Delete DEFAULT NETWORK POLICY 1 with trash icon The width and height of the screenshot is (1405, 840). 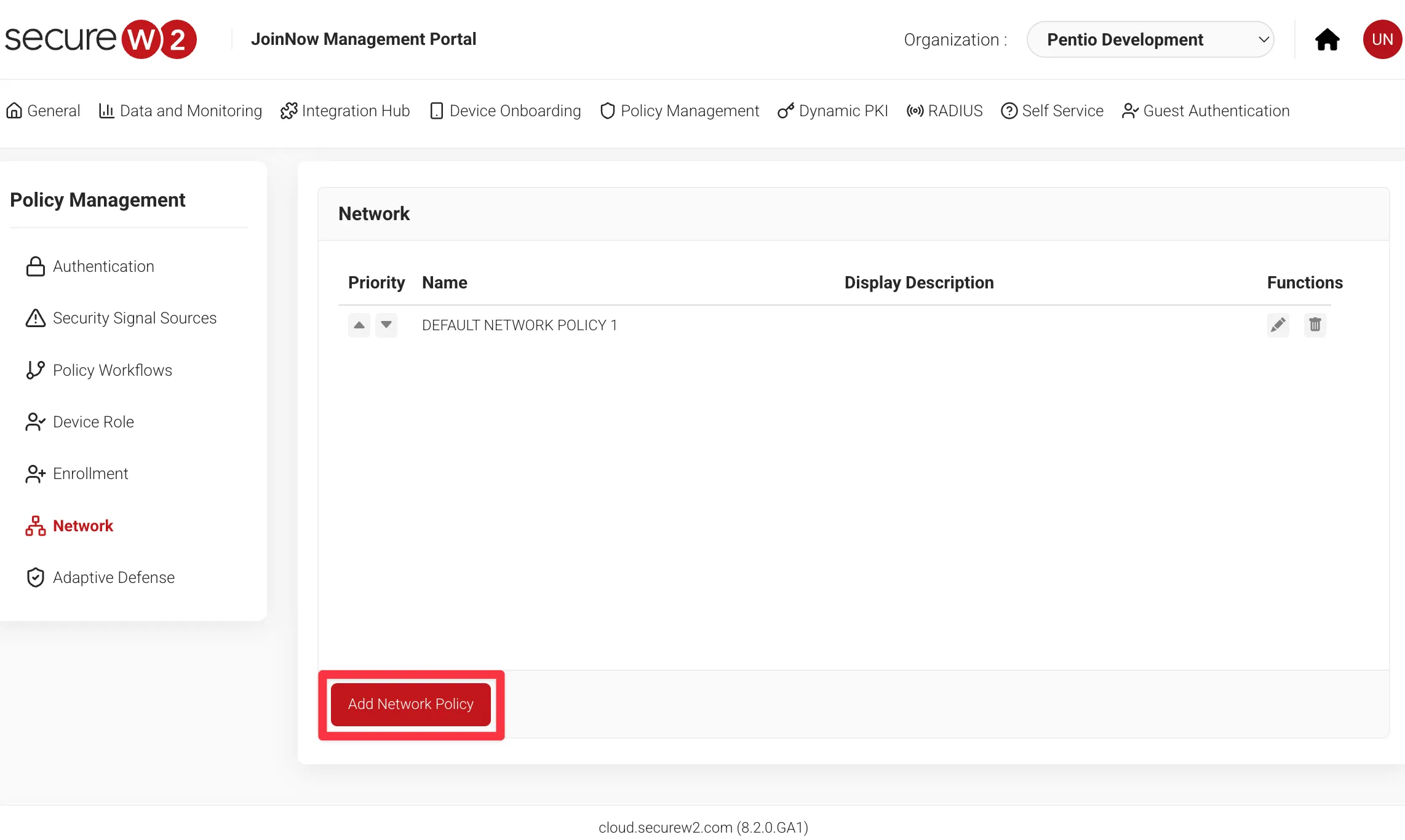tap(1315, 325)
